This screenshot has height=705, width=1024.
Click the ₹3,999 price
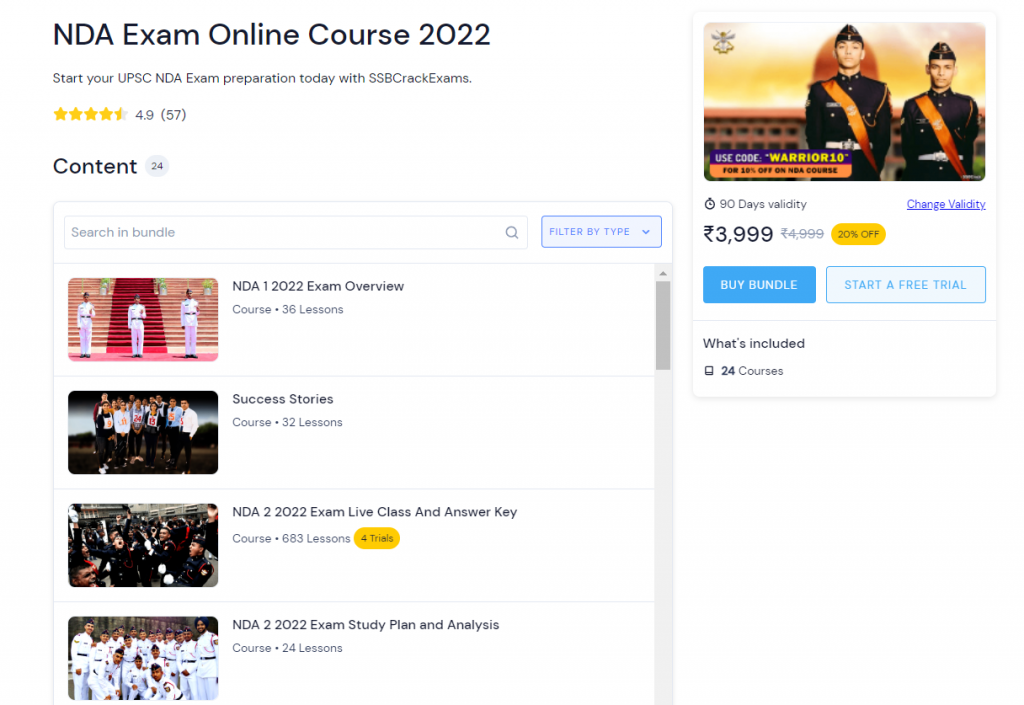point(738,234)
